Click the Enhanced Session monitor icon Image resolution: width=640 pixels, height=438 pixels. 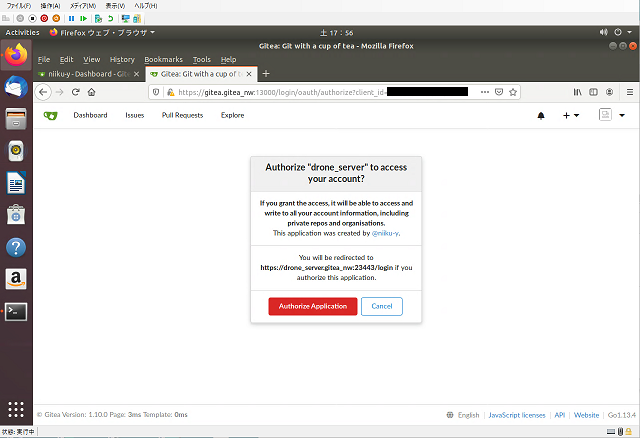(x=126, y=18)
